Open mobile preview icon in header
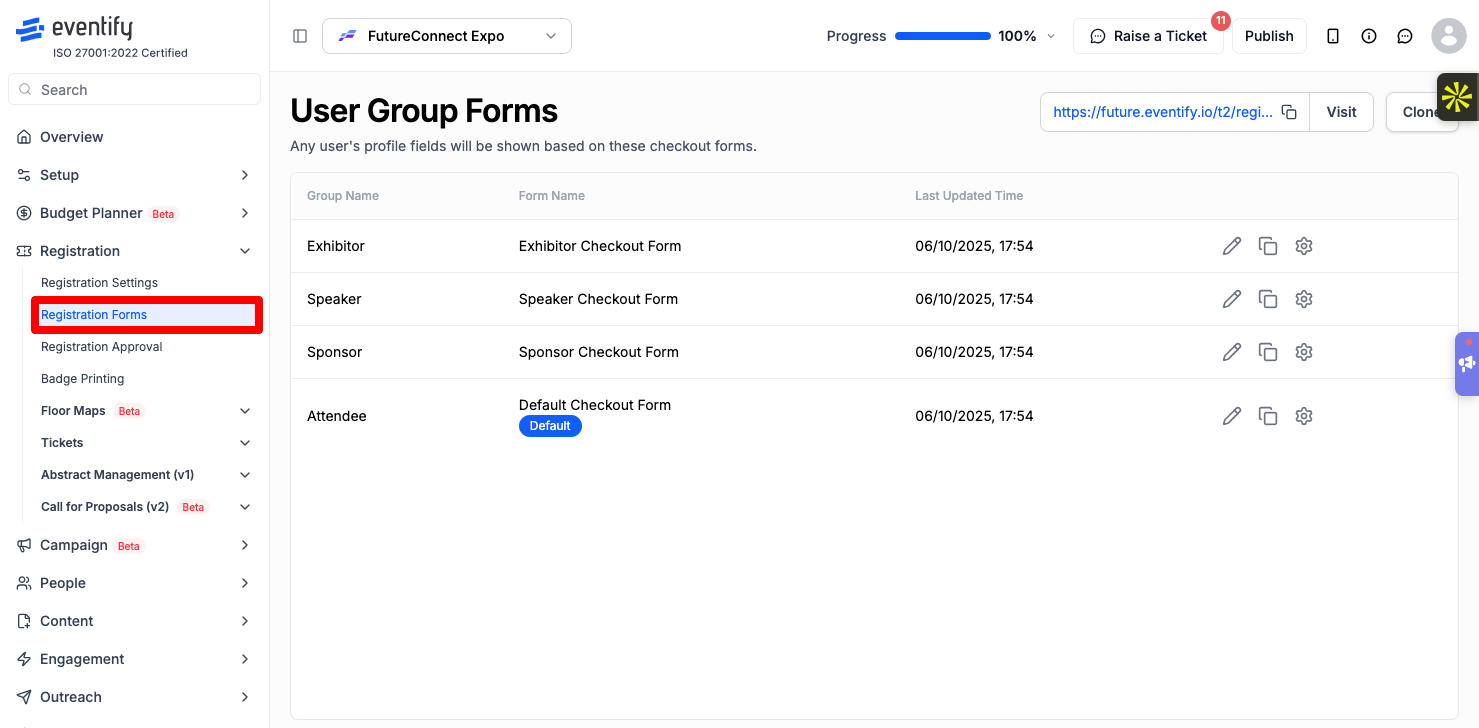This screenshot has height=728, width=1479. click(x=1333, y=36)
